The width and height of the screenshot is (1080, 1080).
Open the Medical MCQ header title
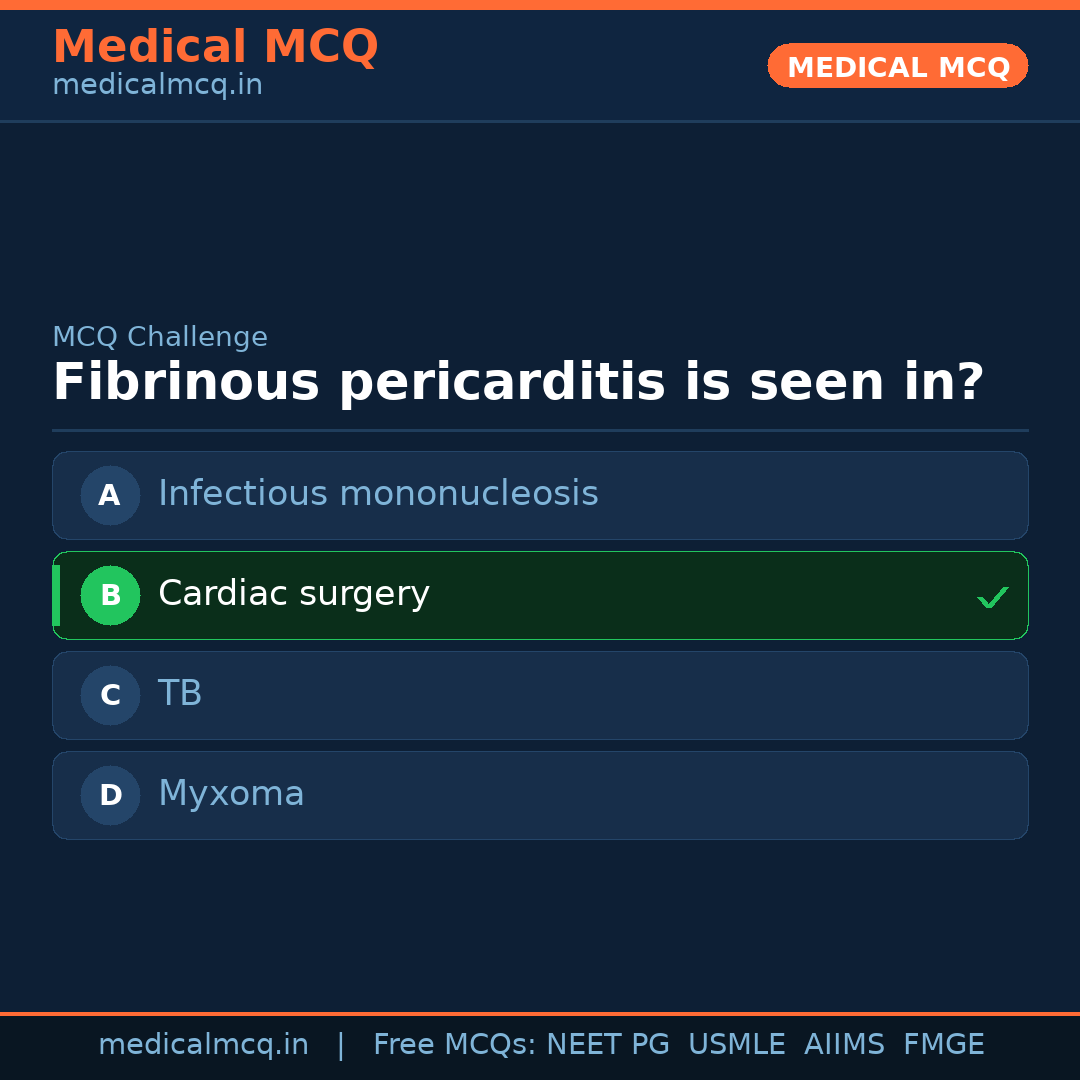coord(215,47)
